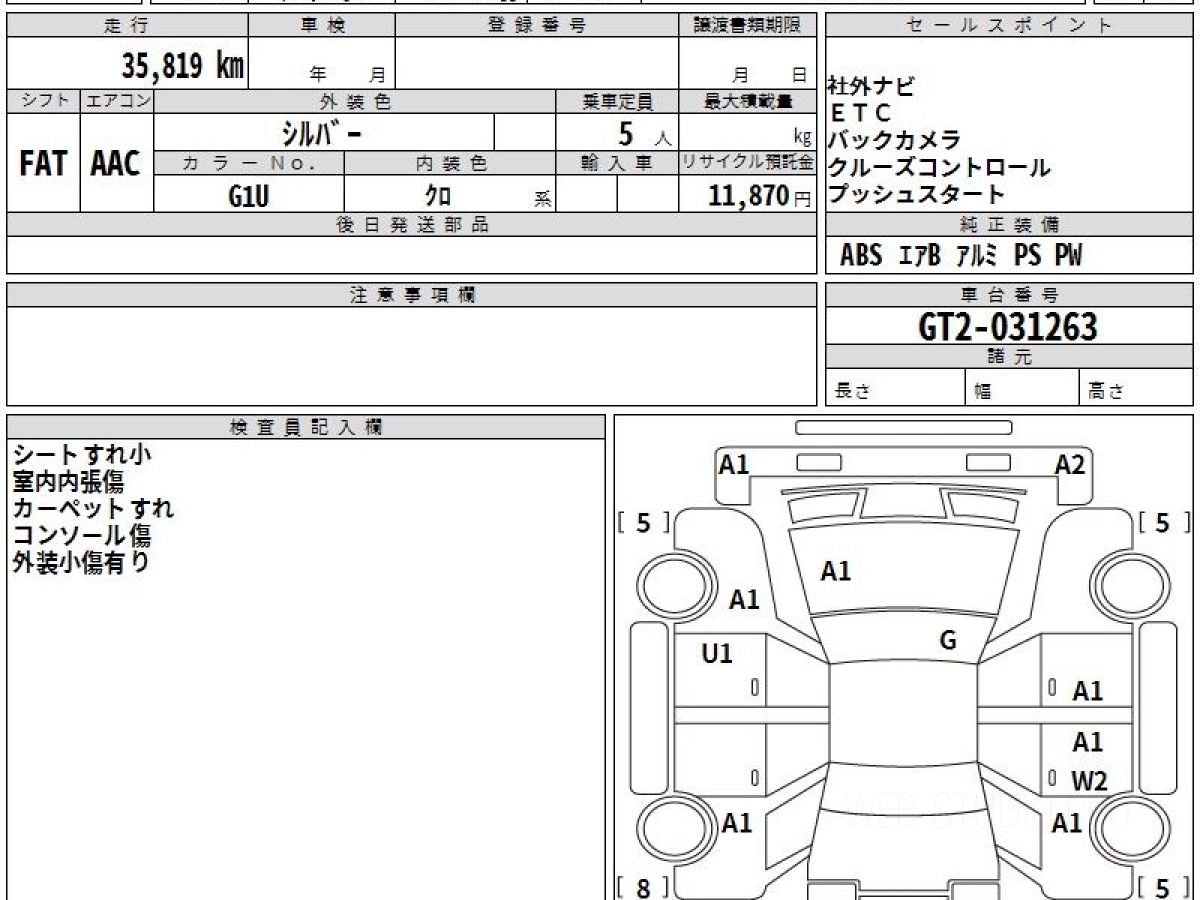Select the プッシュスタート line
This screenshot has width=1200, height=900.
tap(916, 194)
